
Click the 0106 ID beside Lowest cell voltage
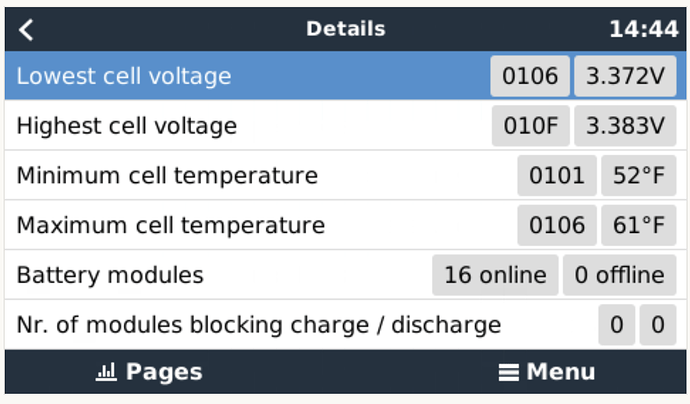[x=530, y=76]
